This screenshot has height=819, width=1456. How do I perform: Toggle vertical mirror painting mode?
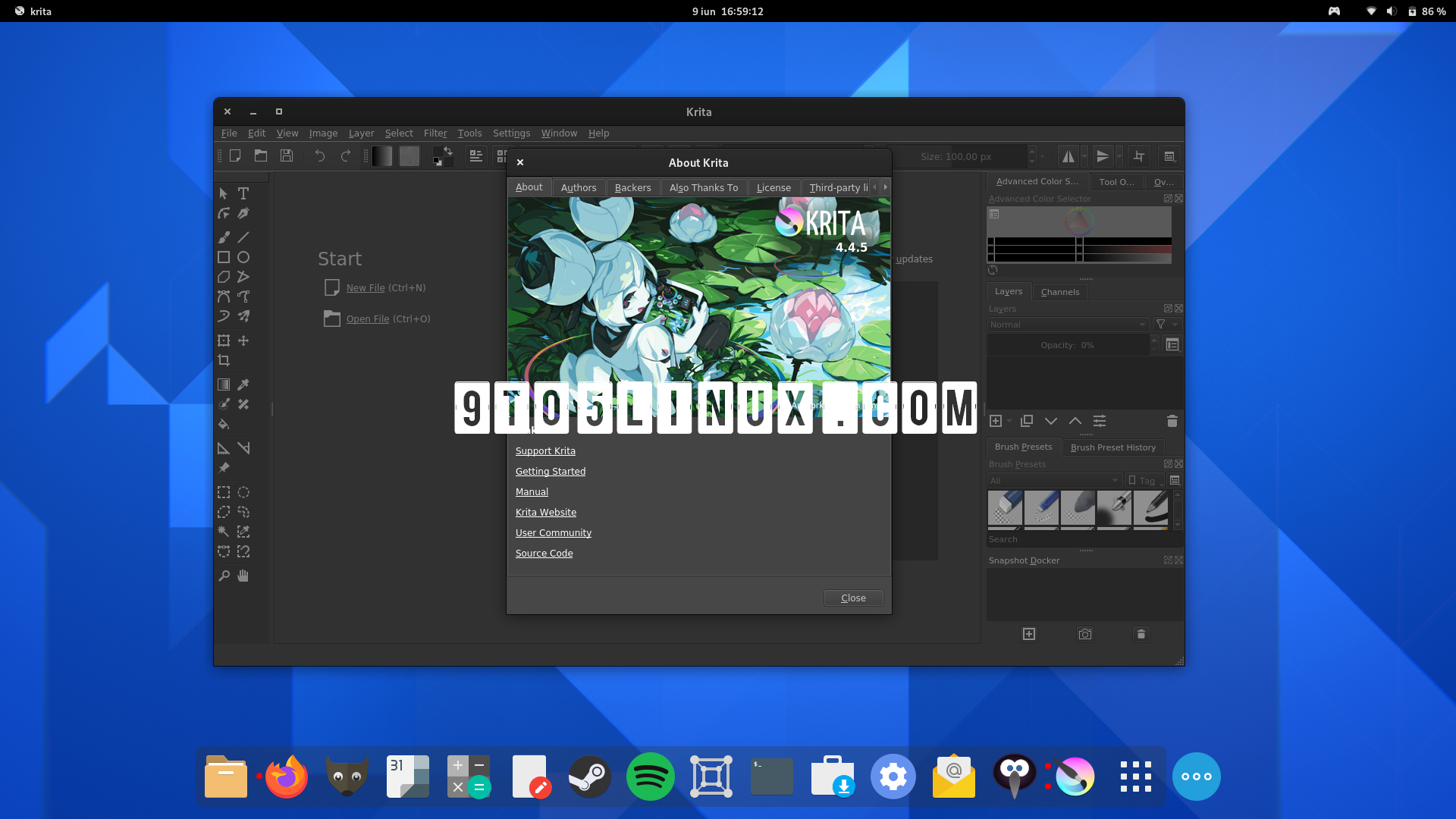click(x=1103, y=156)
